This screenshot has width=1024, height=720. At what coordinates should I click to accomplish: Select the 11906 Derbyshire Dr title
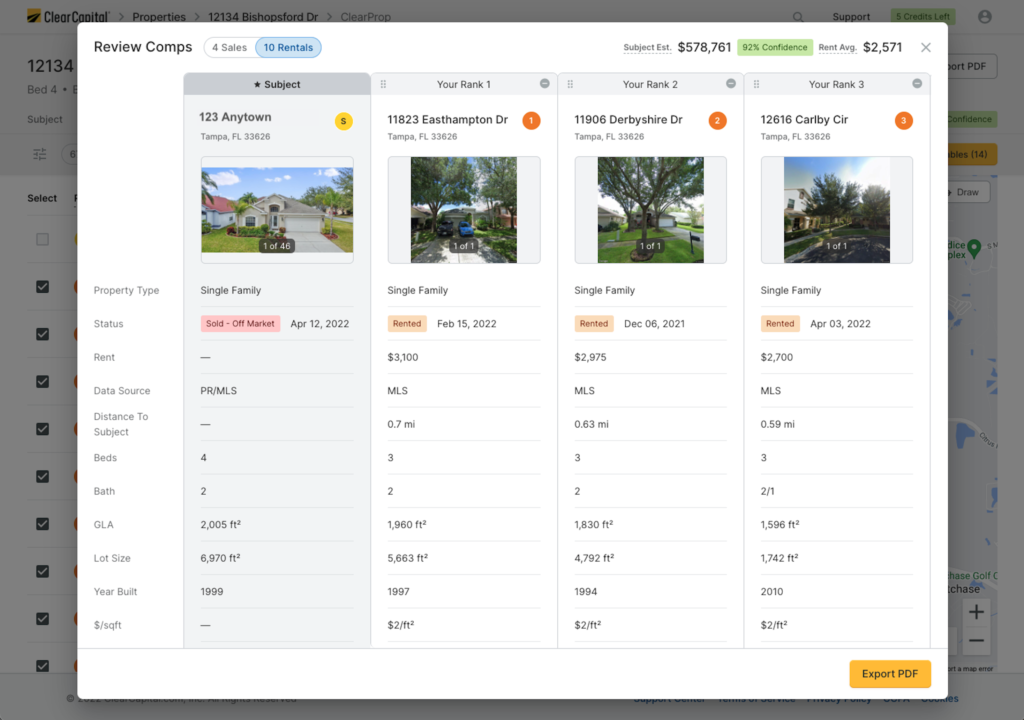[628, 120]
